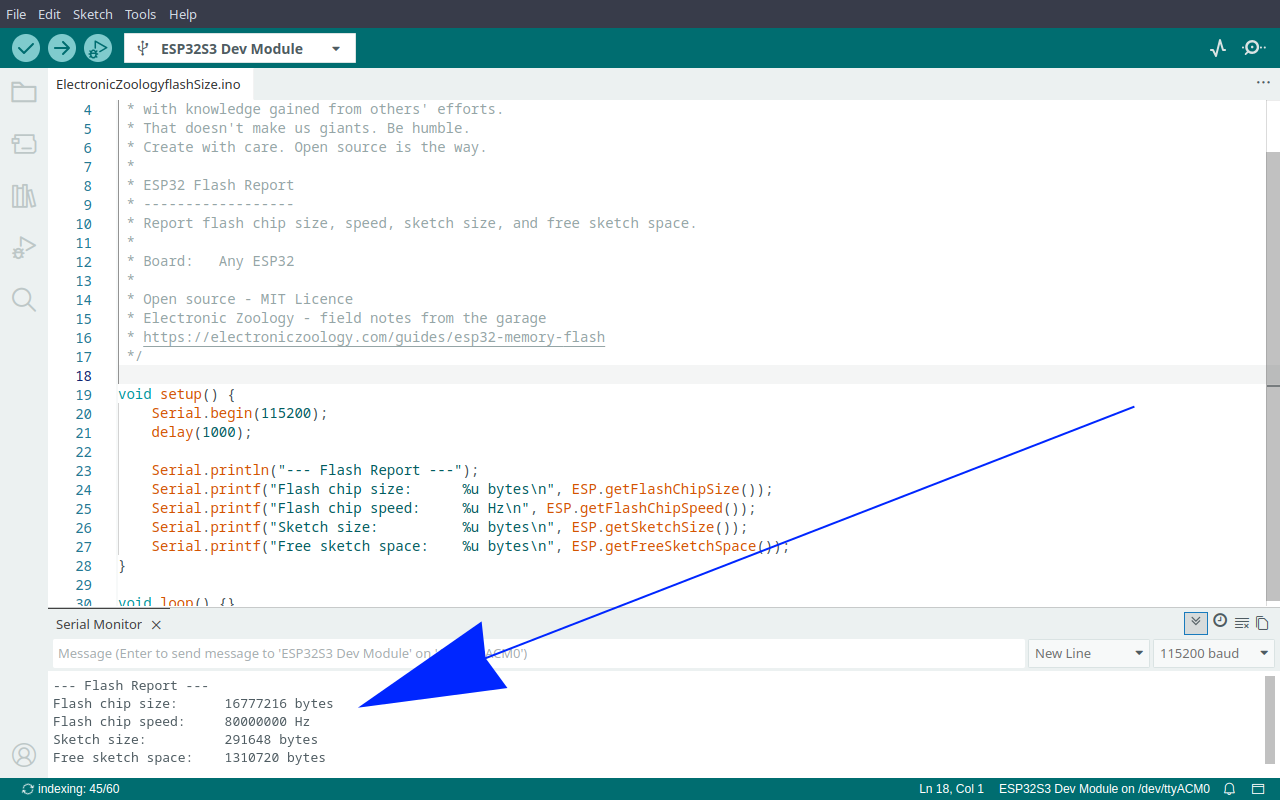Clear the Serial Monitor output
The width and height of the screenshot is (1280, 800).
pos(1242,623)
